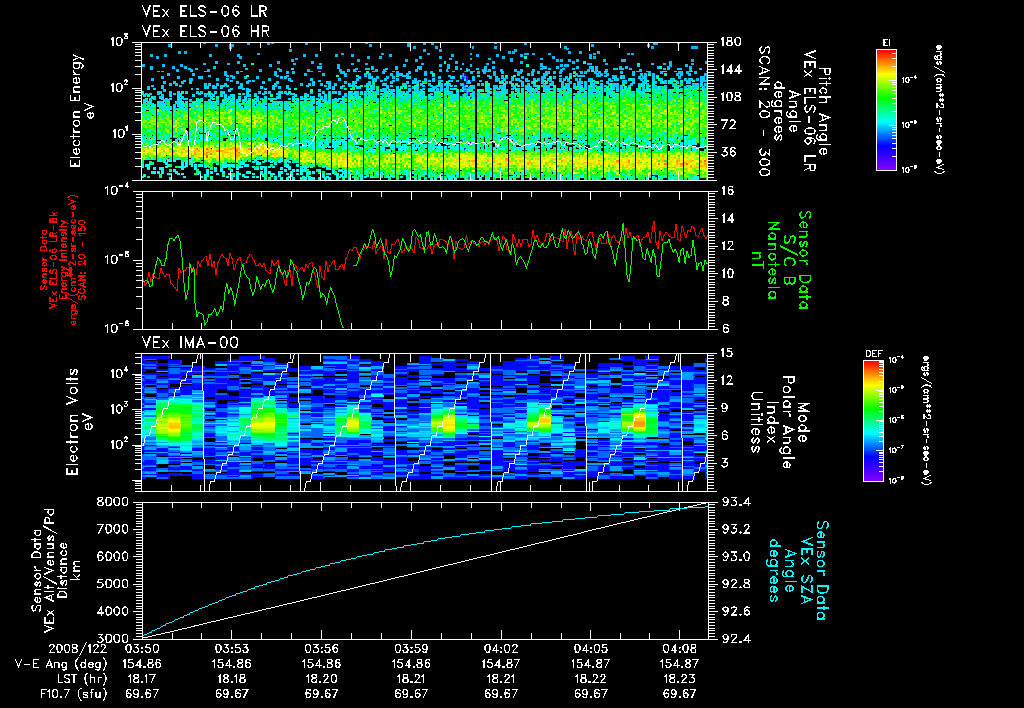This screenshot has height=708, width=1024.
Task: Click the '04:08' time tick label
Action: point(680,649)
